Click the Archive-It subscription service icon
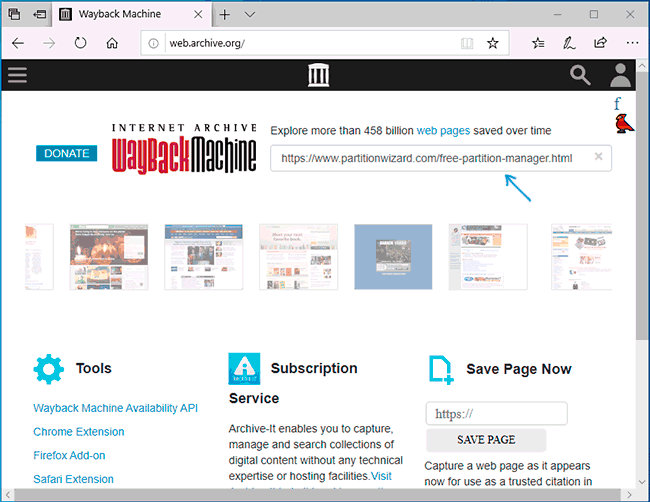Image resolution: width=650 pixels, height=502 pixels. click(x=244, y=369)
